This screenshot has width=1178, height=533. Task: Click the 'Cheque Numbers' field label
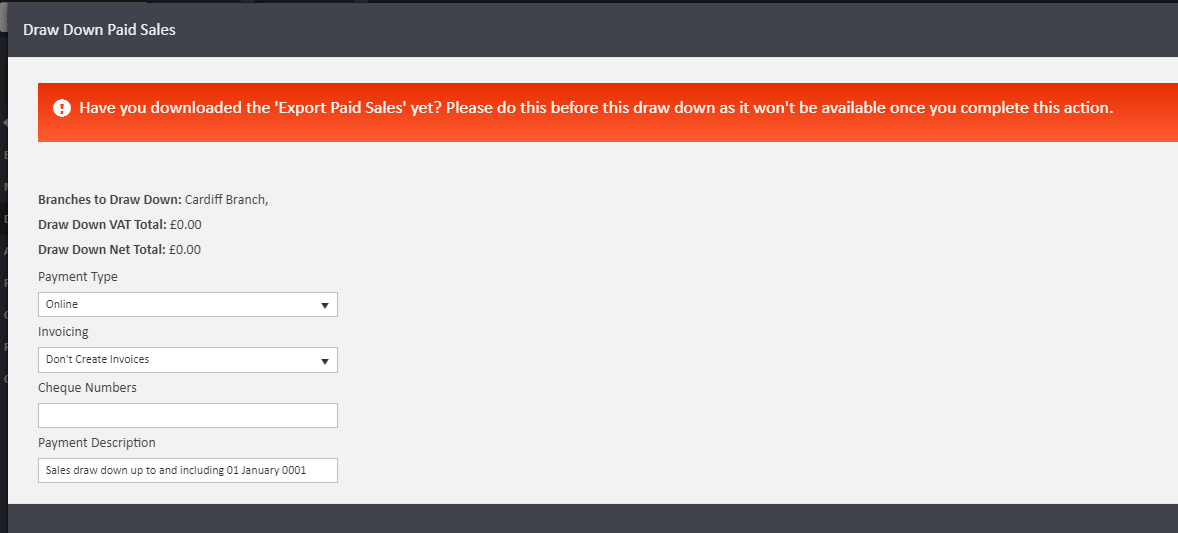pos(87,387)
